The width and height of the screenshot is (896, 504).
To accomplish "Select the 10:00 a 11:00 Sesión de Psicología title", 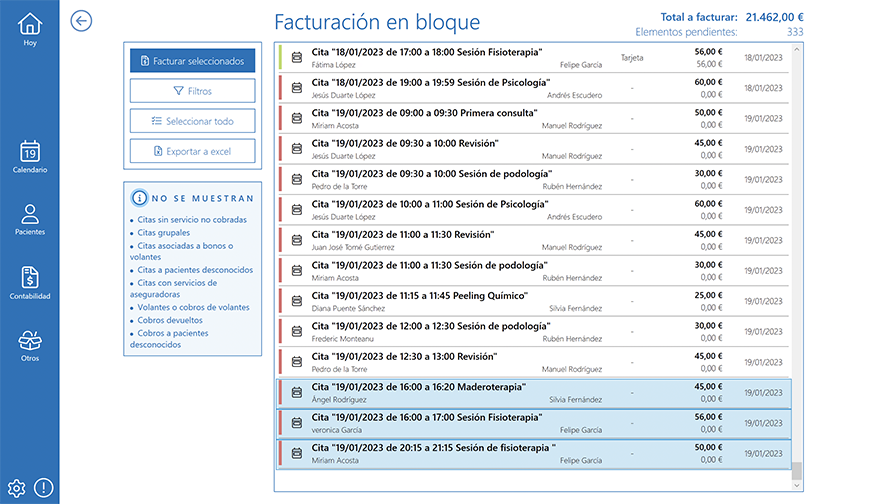I will pos(430,204).
